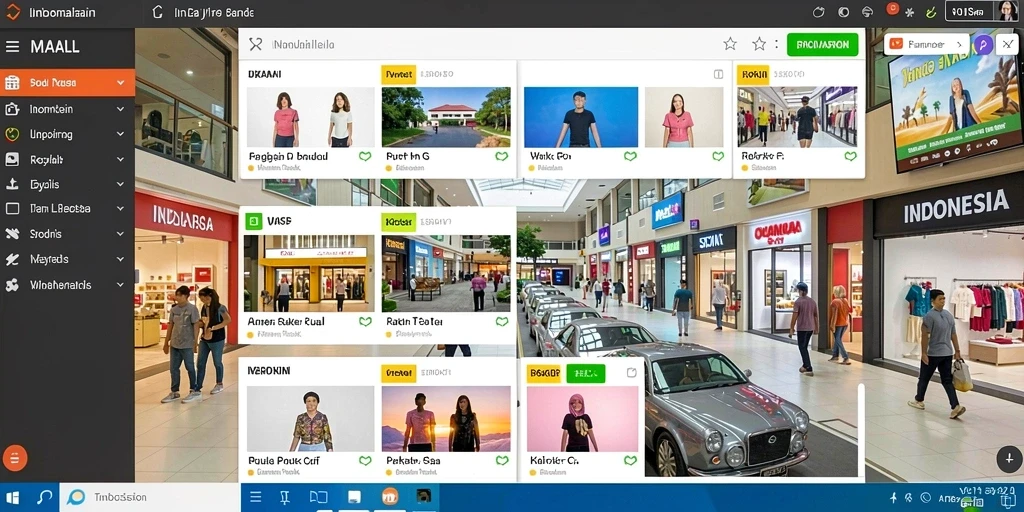Expand the Royialt chevron
Screen dimensions: 1024x512
point(120,159)
